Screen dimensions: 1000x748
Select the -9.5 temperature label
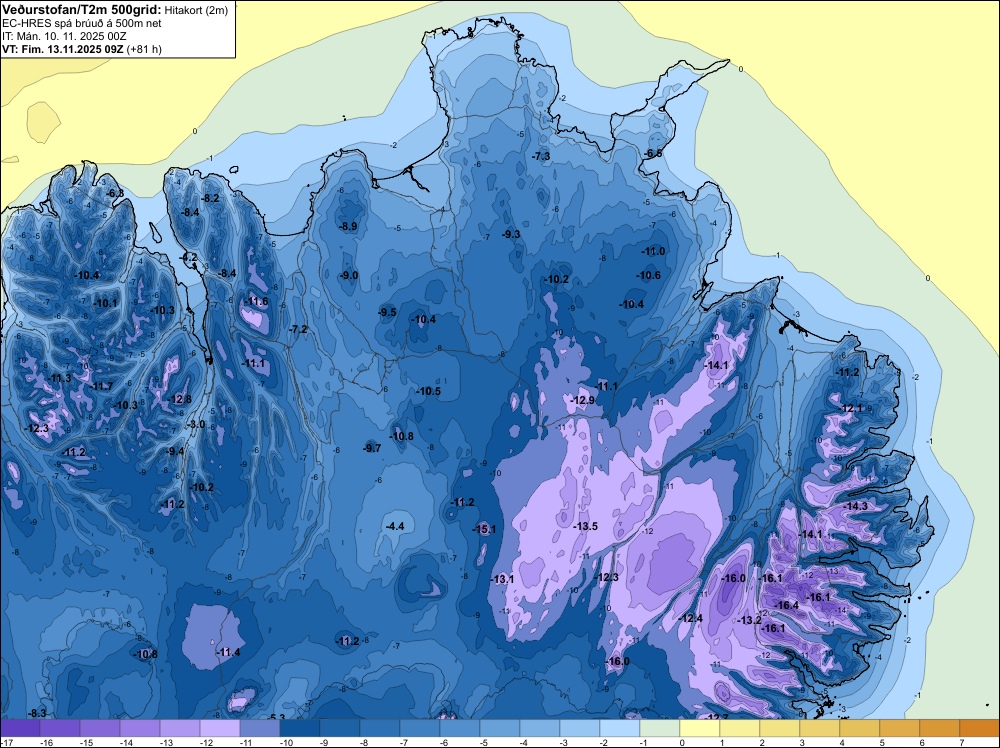pyautogui.click(x=387, y=312)
